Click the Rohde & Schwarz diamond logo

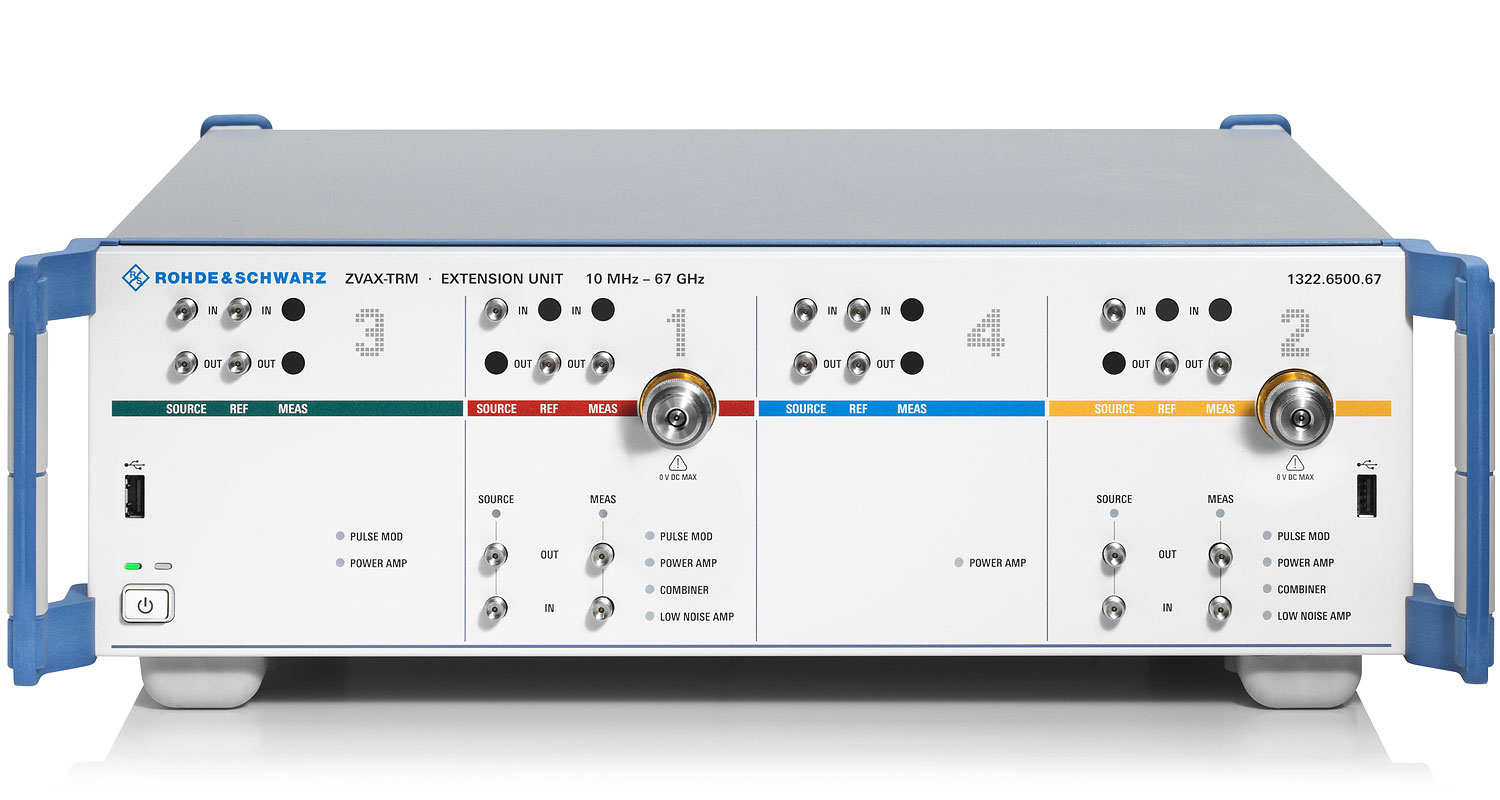[x=135, y=279]
